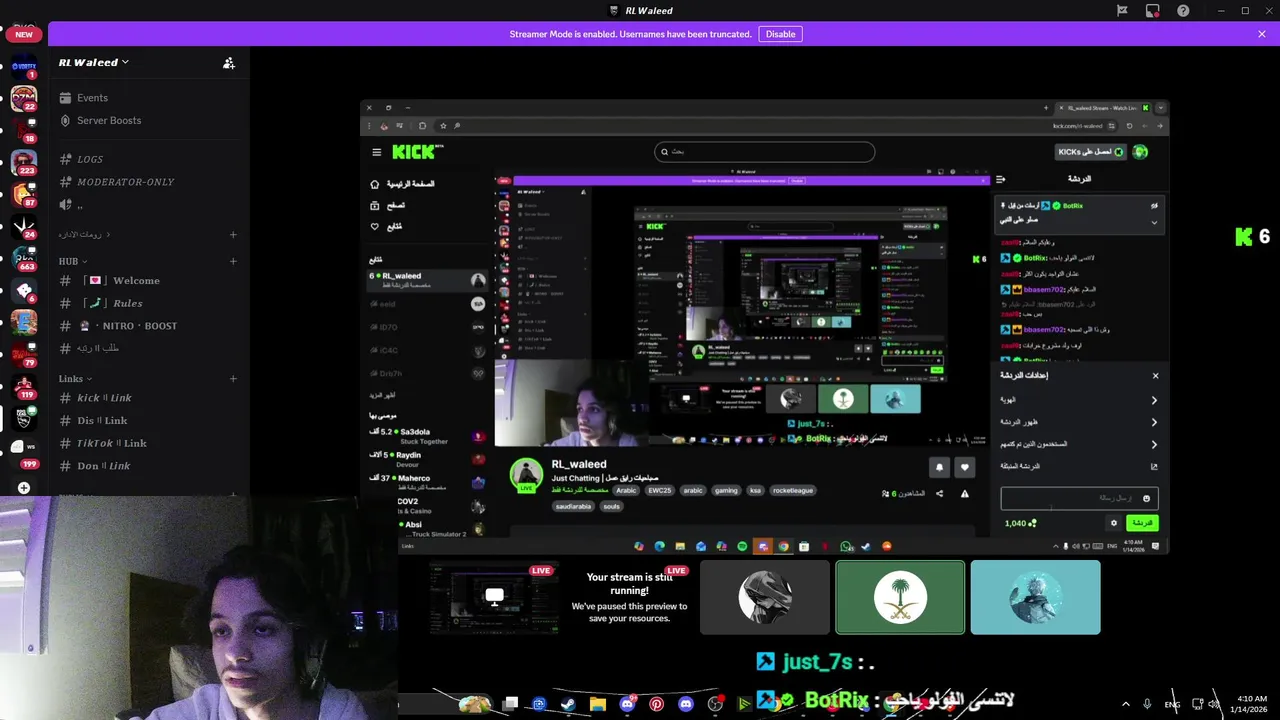The image size is (1280, 720).
Task: Open emoji picker in Kick message box
Action: click(x=1146, y=498)
